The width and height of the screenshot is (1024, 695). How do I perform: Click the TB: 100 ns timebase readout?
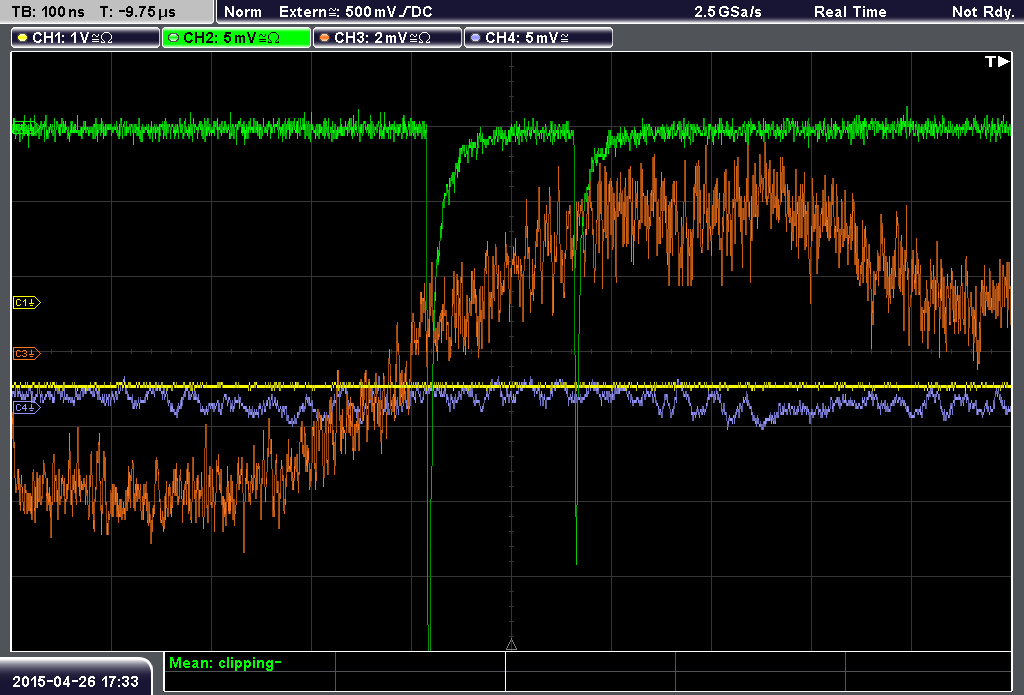click(x=48, y=12)
